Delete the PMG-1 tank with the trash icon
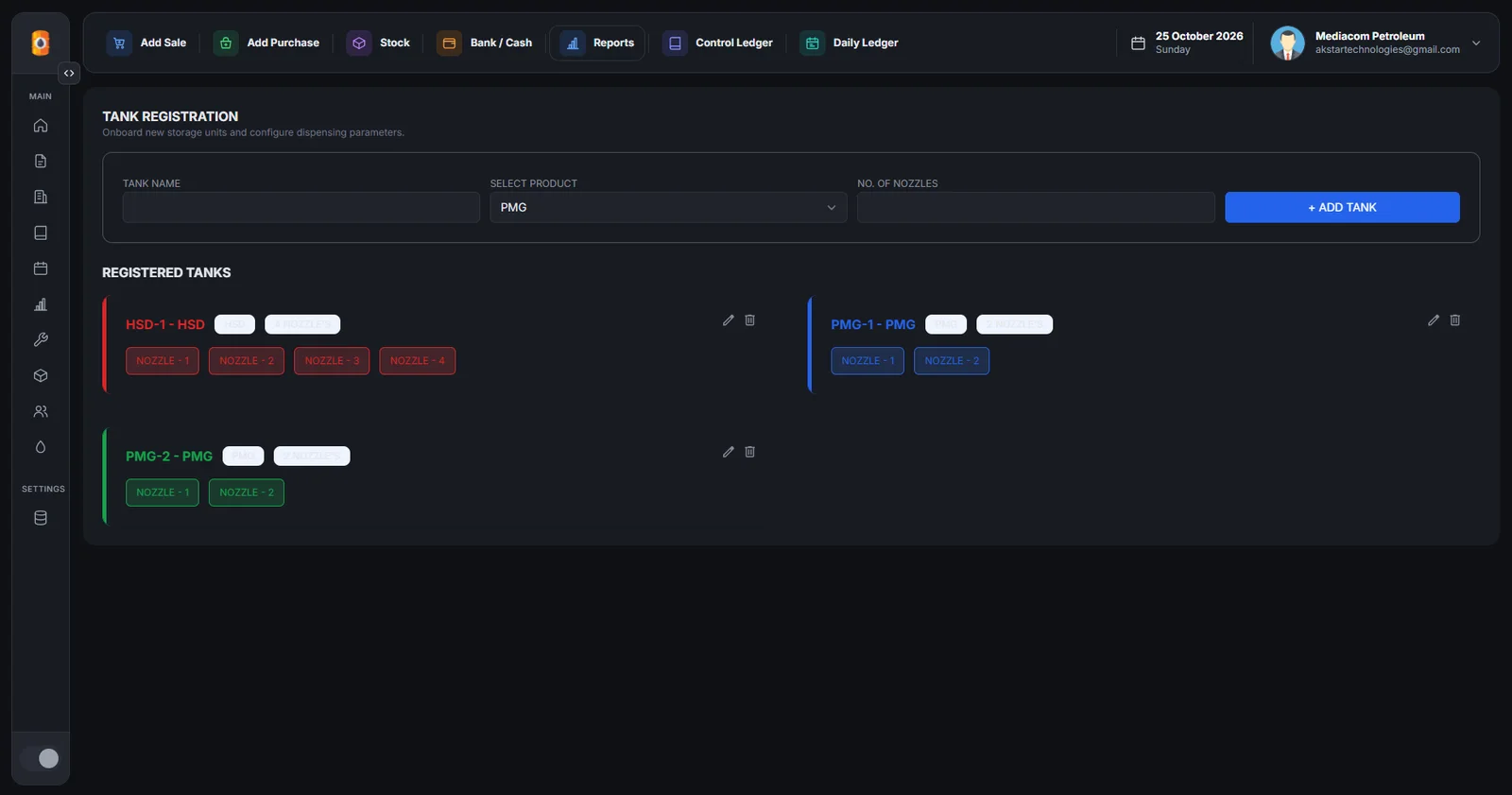 pos(1455,320)
